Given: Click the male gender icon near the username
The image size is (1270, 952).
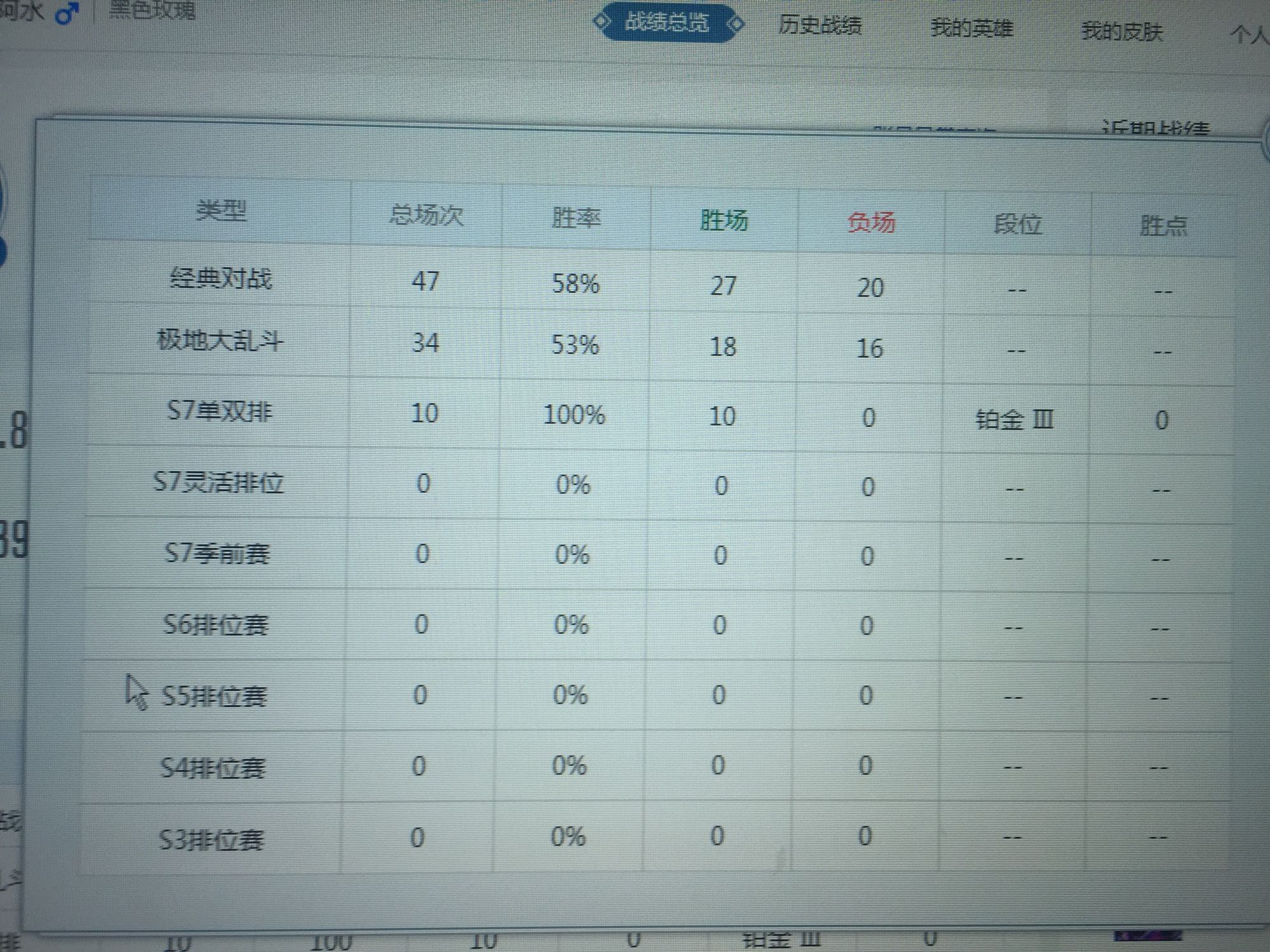Looking at the screenshot, I should 67,12.
